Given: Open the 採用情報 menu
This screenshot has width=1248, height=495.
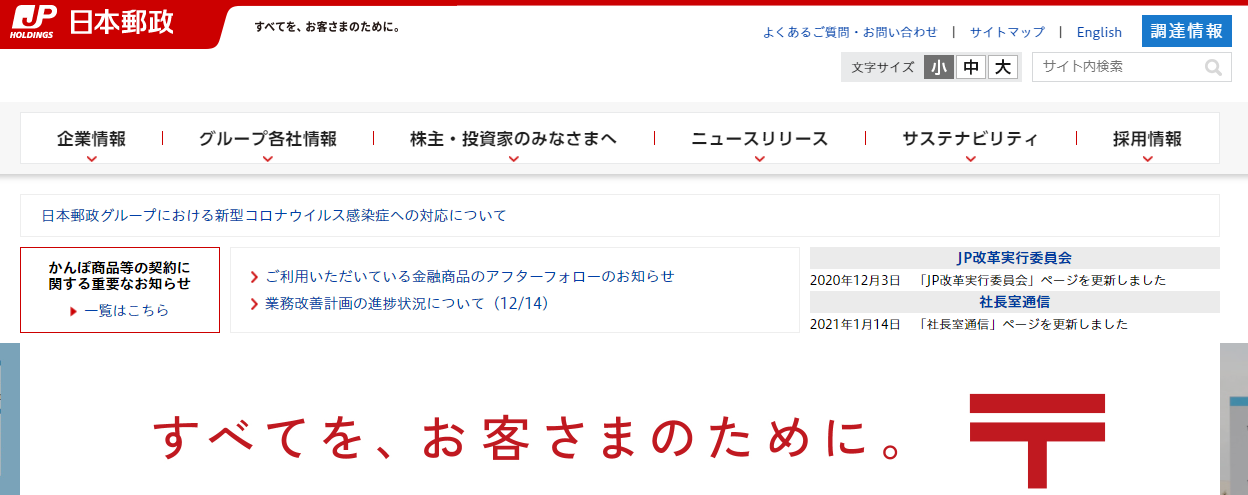Looking at the screenshot, I should pyautogui.click(x=1147, y=139).
